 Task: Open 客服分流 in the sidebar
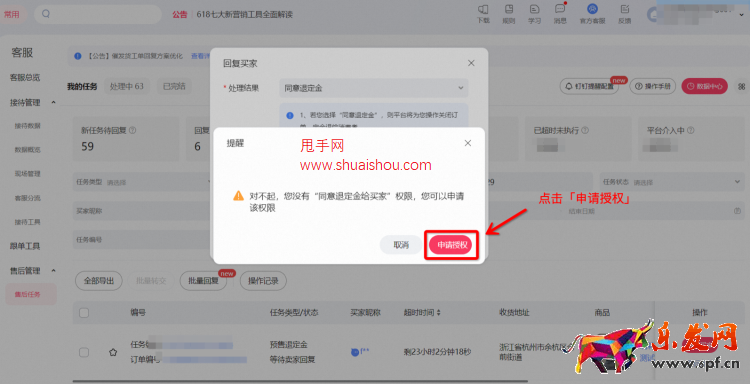pyautogui.click(x=27, y=197)
